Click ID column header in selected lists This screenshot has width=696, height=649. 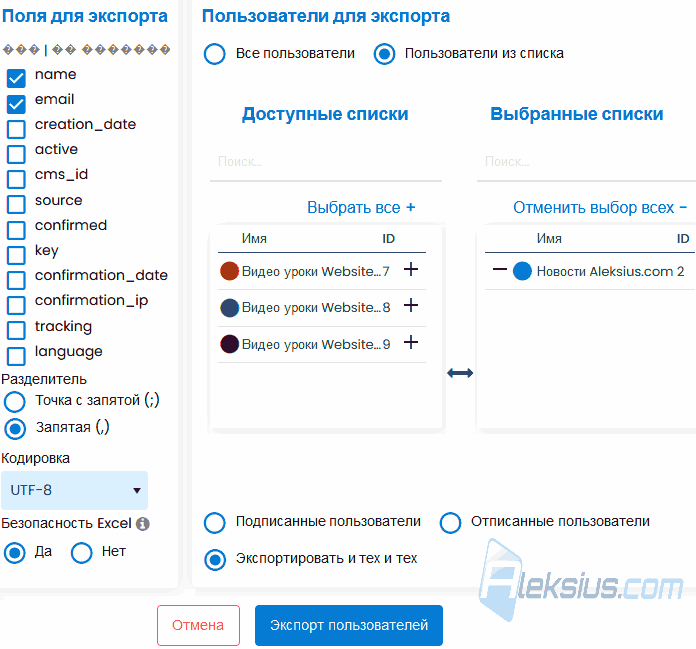click(683, 239)
